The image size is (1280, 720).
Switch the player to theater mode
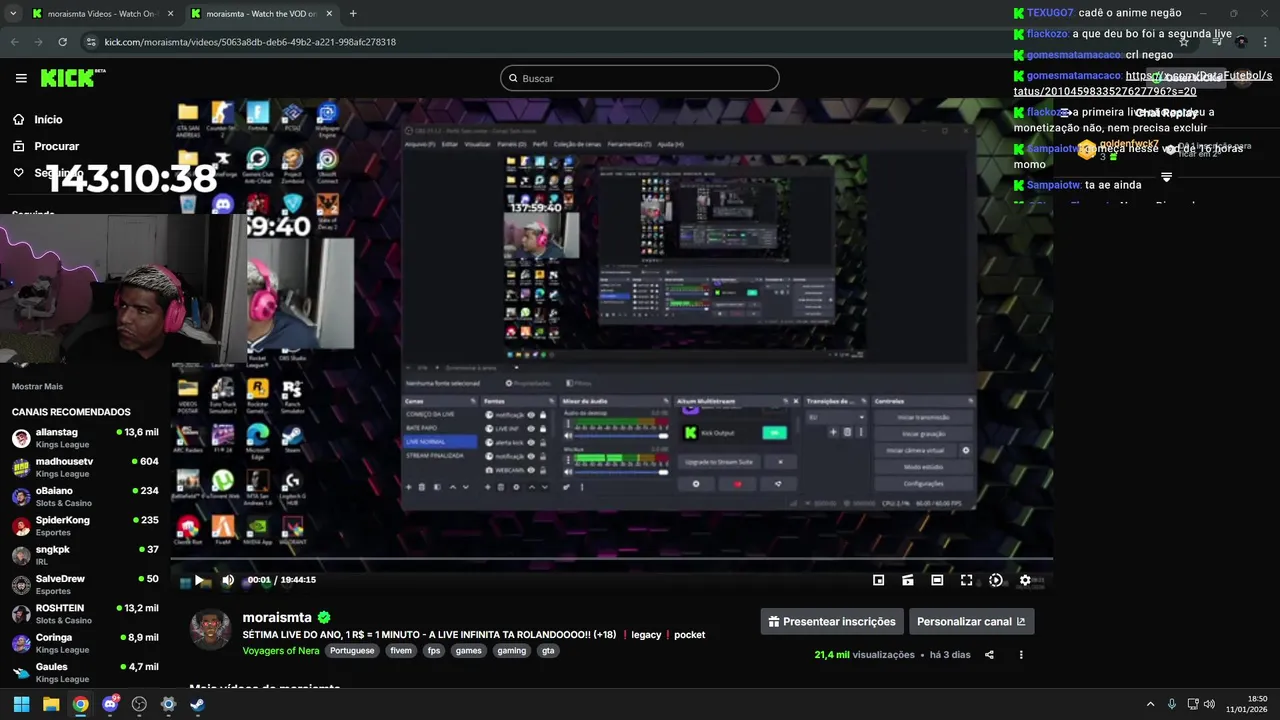coord(937,580)
